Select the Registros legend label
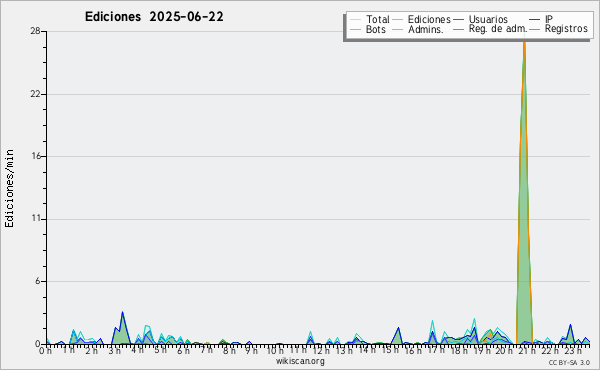The height and width of the screenshot is (370, 600). [566, 29]
